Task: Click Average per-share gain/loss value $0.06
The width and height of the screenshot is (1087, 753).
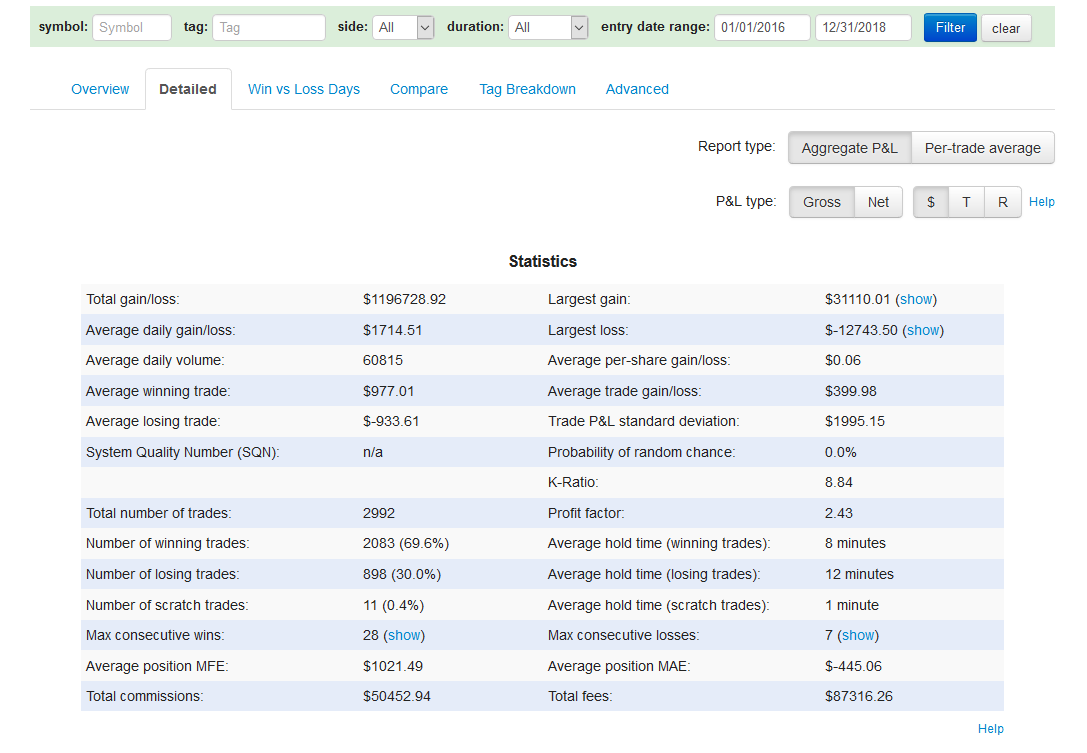Action: click(x=842, y=361)
